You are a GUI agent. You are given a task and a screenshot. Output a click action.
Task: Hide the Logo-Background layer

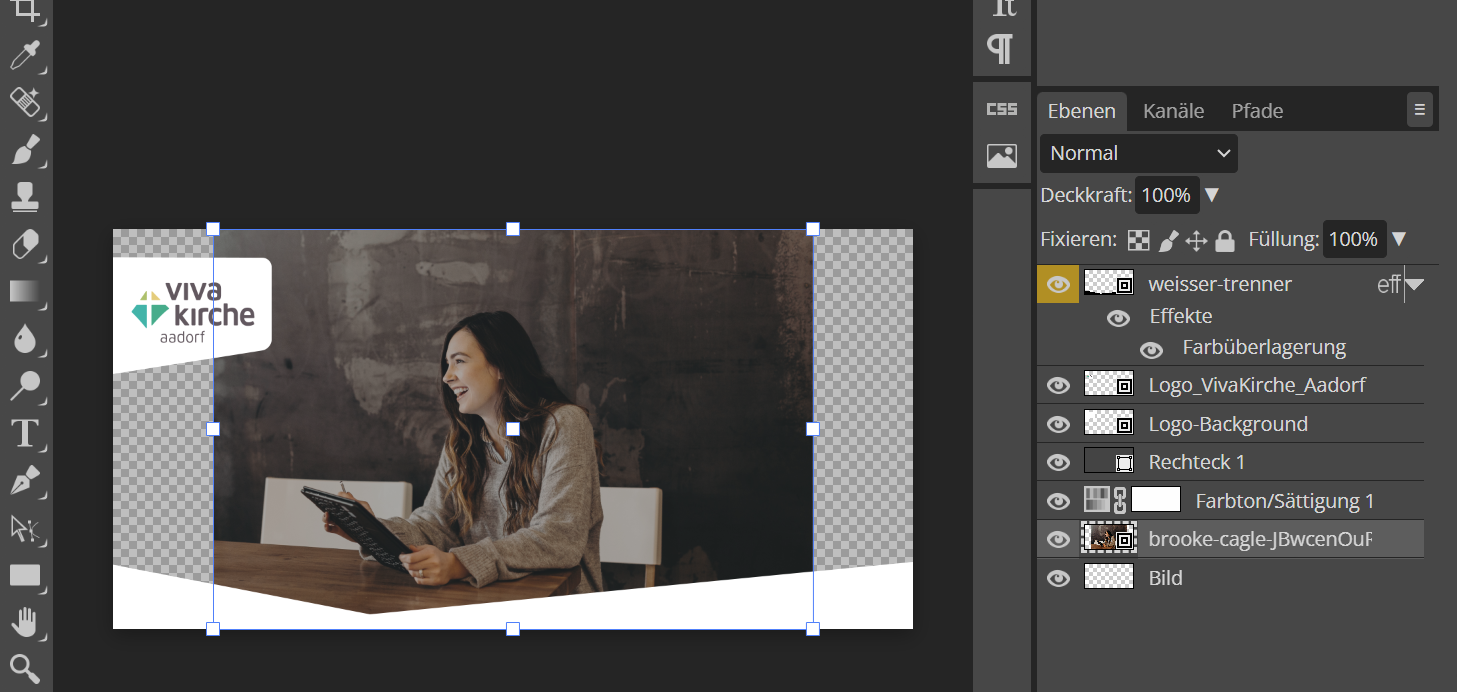pyautogui.click(x=1058, y=424)
